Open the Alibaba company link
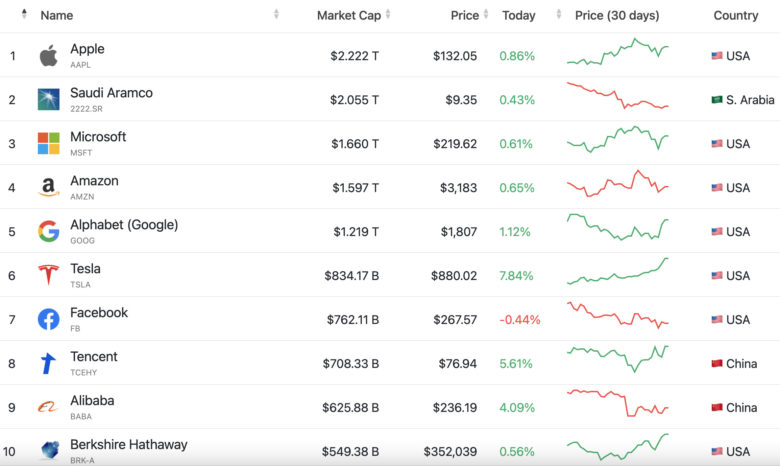The width and height of the screenshot is (780, 466). pyautogui.click(x=92, y=400)
